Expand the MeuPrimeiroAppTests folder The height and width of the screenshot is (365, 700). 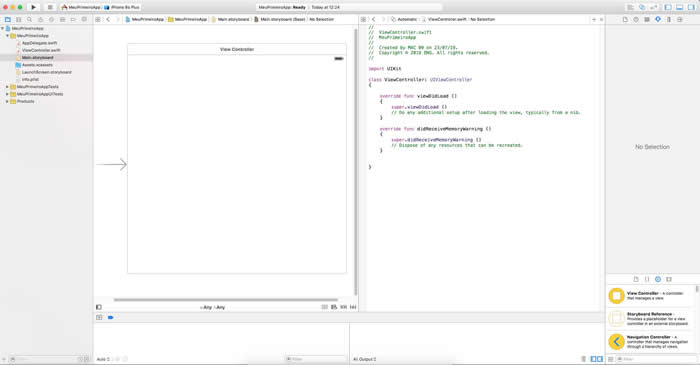pos(7,87)
